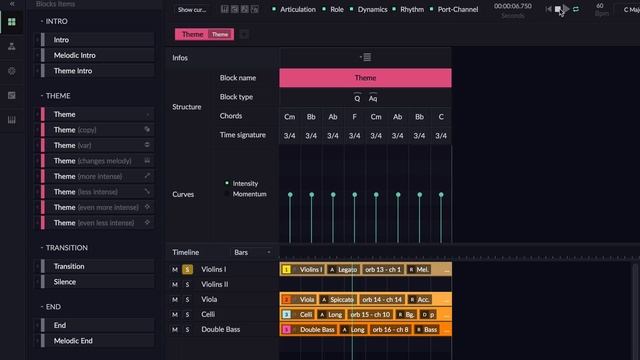
Task: Click the copy icon on Theme (copy)
Action: pyautogui.click(x=147, y=129)
